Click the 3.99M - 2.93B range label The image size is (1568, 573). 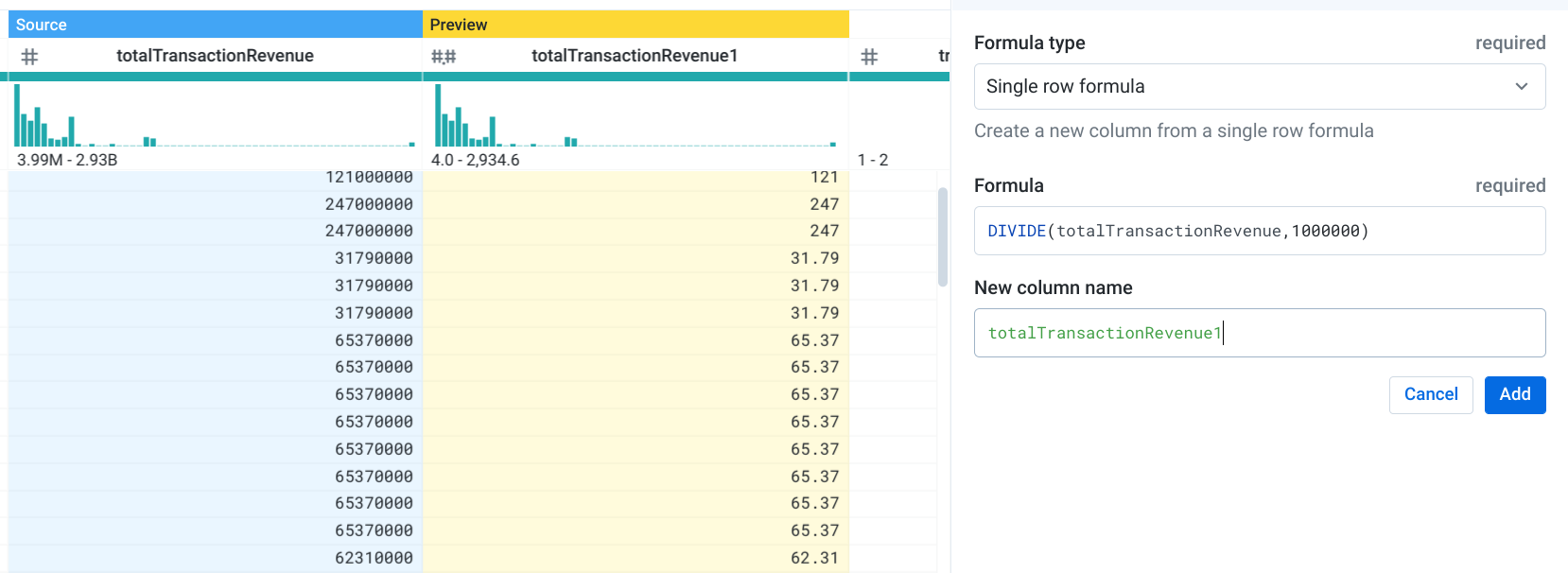tap(67, 160)
